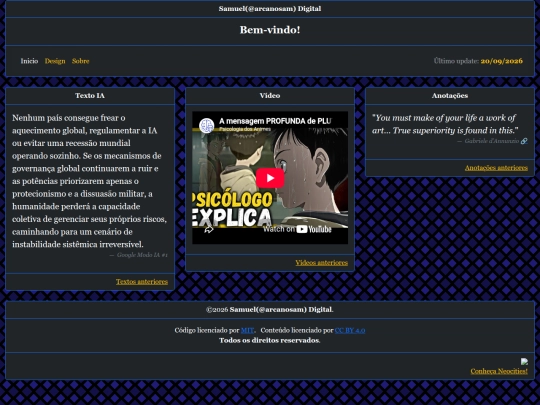Open the MIT license link
540x405 pixels.
pos(247,330)
